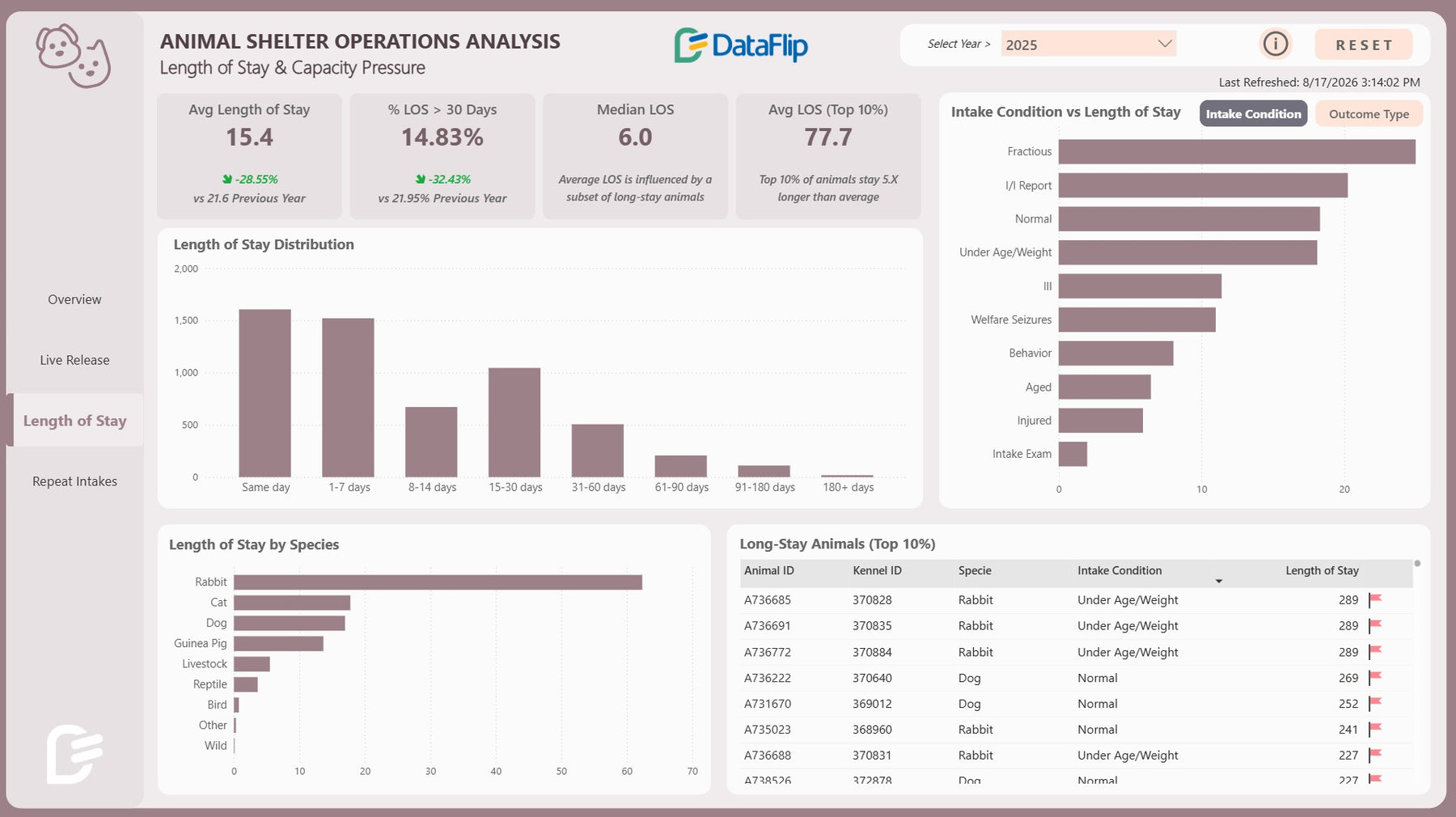Click the year dropdown chevron arrow
1456x817 pixels.
pyautogui.click(x=1165, y=44)
